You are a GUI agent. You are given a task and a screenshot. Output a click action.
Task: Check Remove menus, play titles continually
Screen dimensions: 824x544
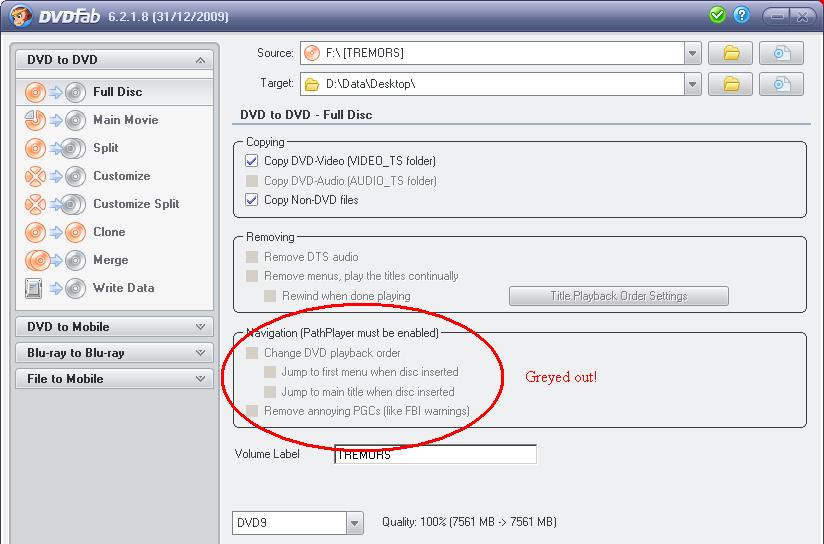click(x=252, y=276)
